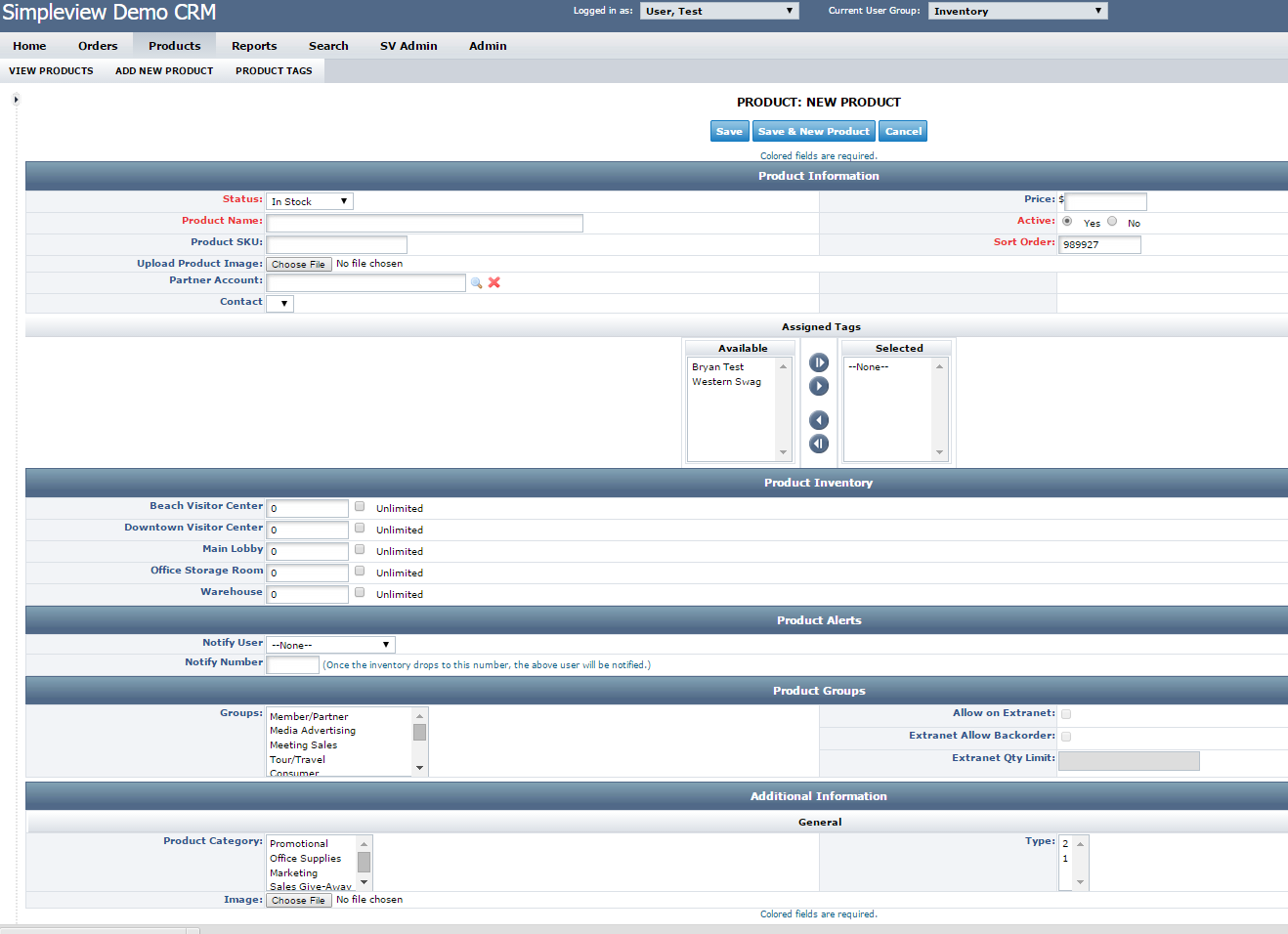The width and height of the screenshot is (1288, 934).
Task: Click the Notify Number input field
Action: (293, 664)
